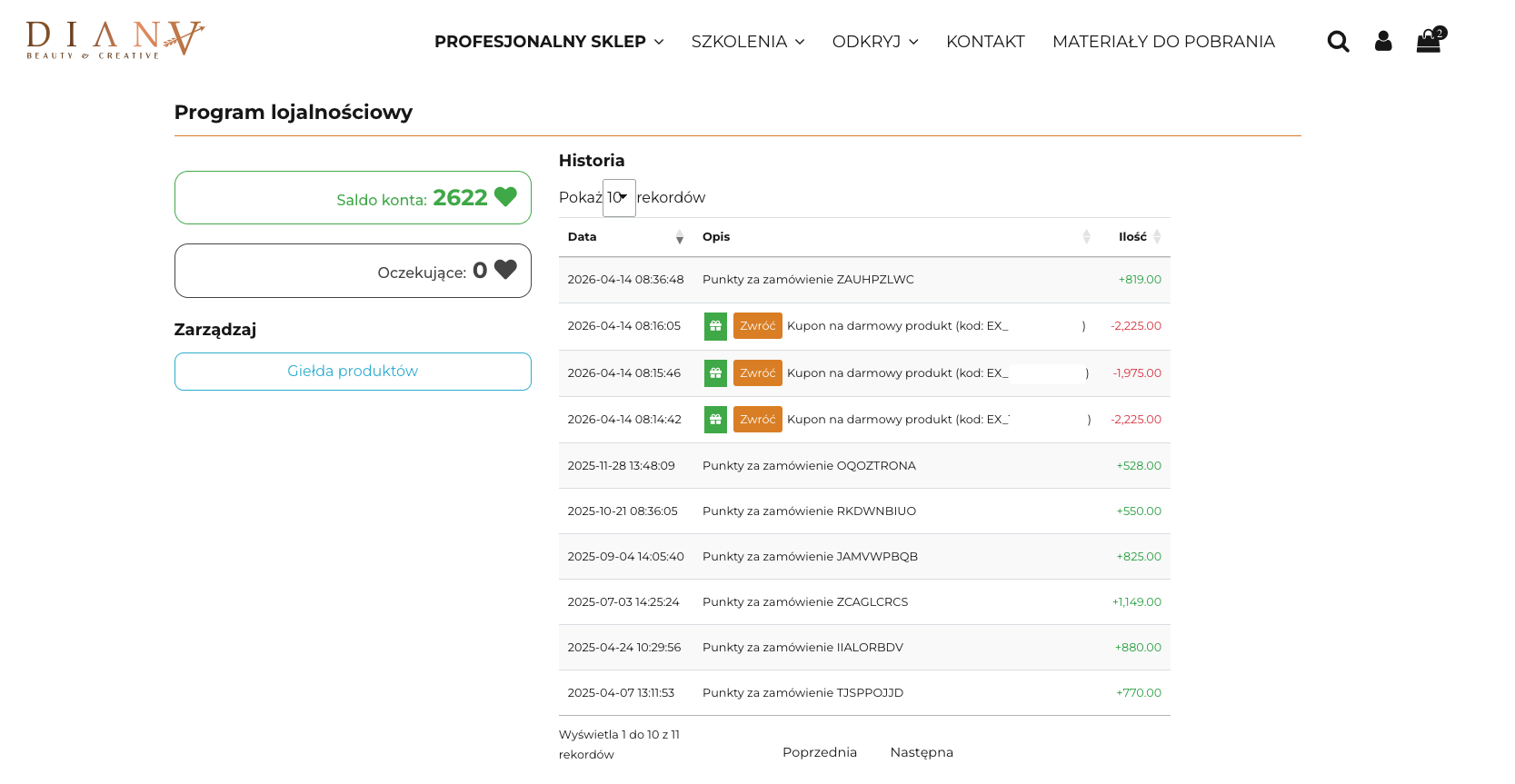The image size is (1515, 784).
Task: Open the Pokaż records count dropdown
Action: 619,198
